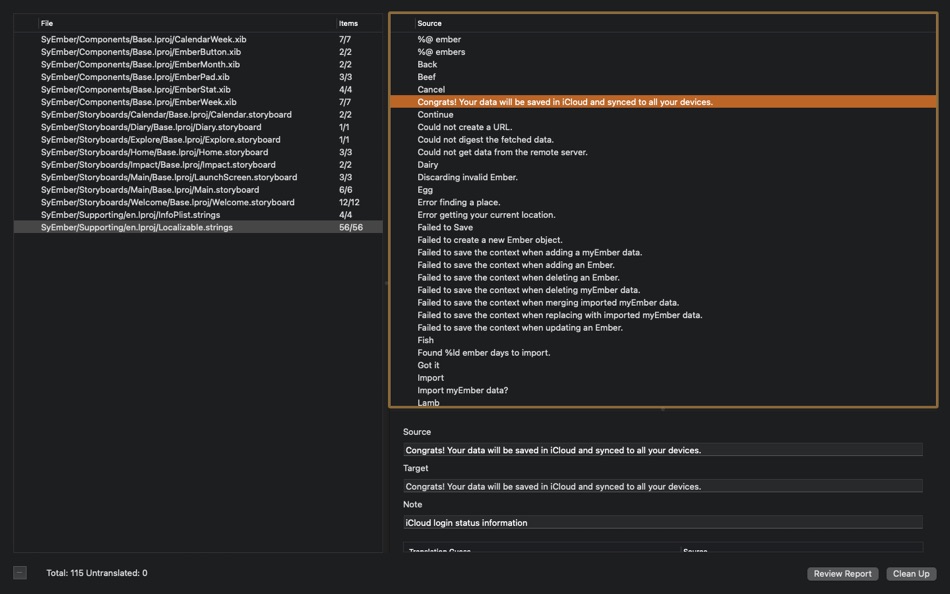Select LaunchScreen.storyboard file row
This screenshot has width=950, height=594.
tap(198, 177)
